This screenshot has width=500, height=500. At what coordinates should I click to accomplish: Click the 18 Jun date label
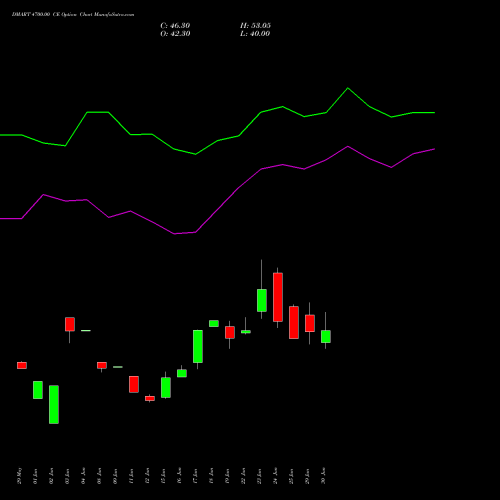(211, 476)
